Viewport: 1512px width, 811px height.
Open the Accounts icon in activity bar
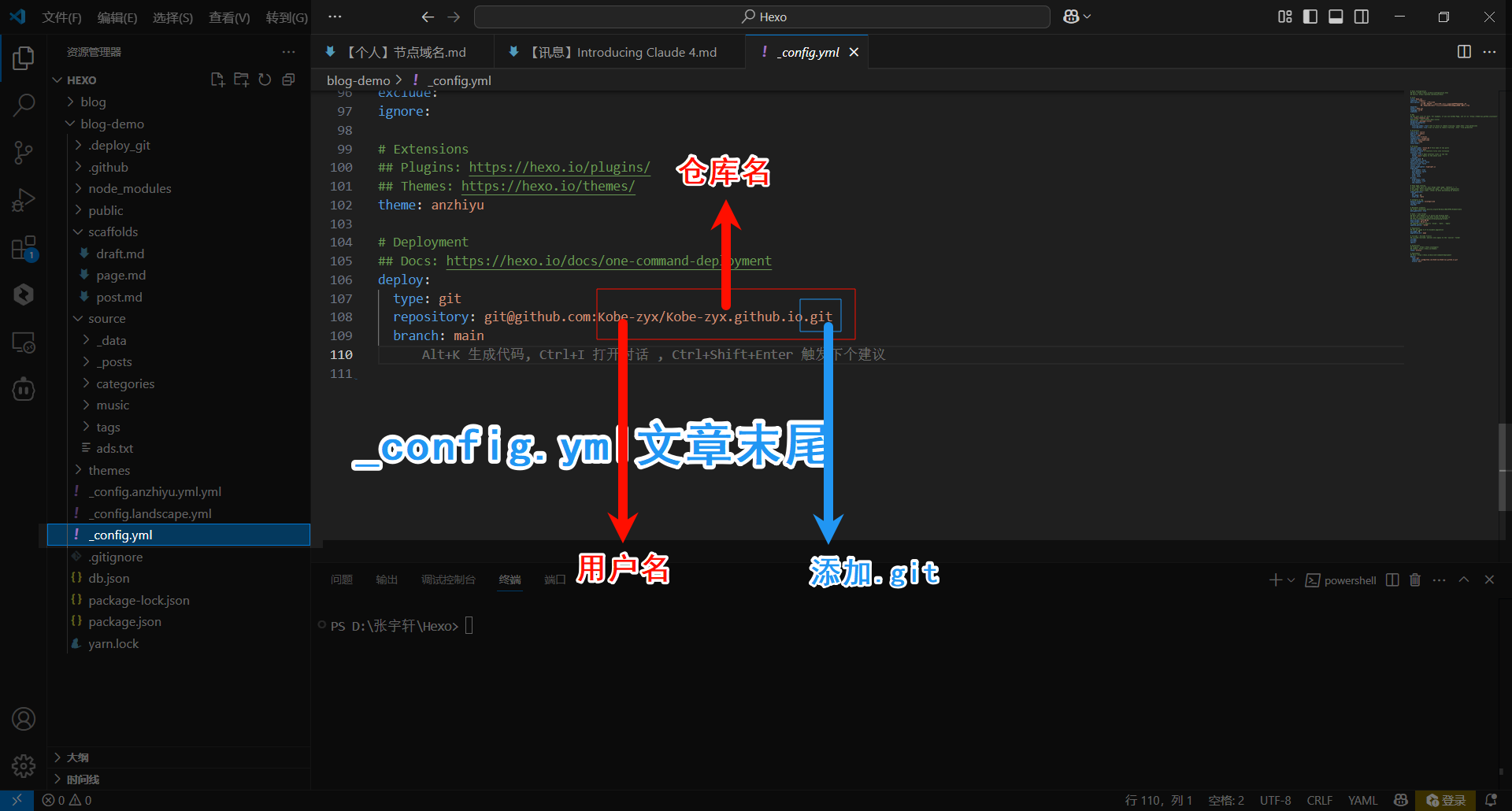pyautogui.click(x=24, y=719)
